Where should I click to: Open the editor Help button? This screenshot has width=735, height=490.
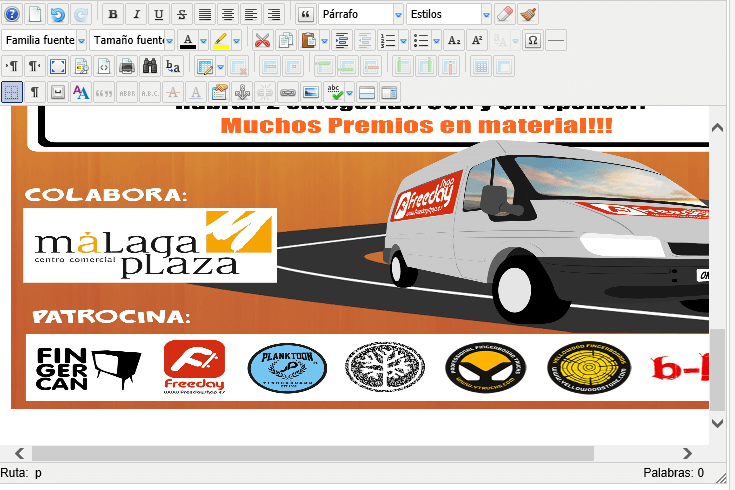tap(12, 14)
